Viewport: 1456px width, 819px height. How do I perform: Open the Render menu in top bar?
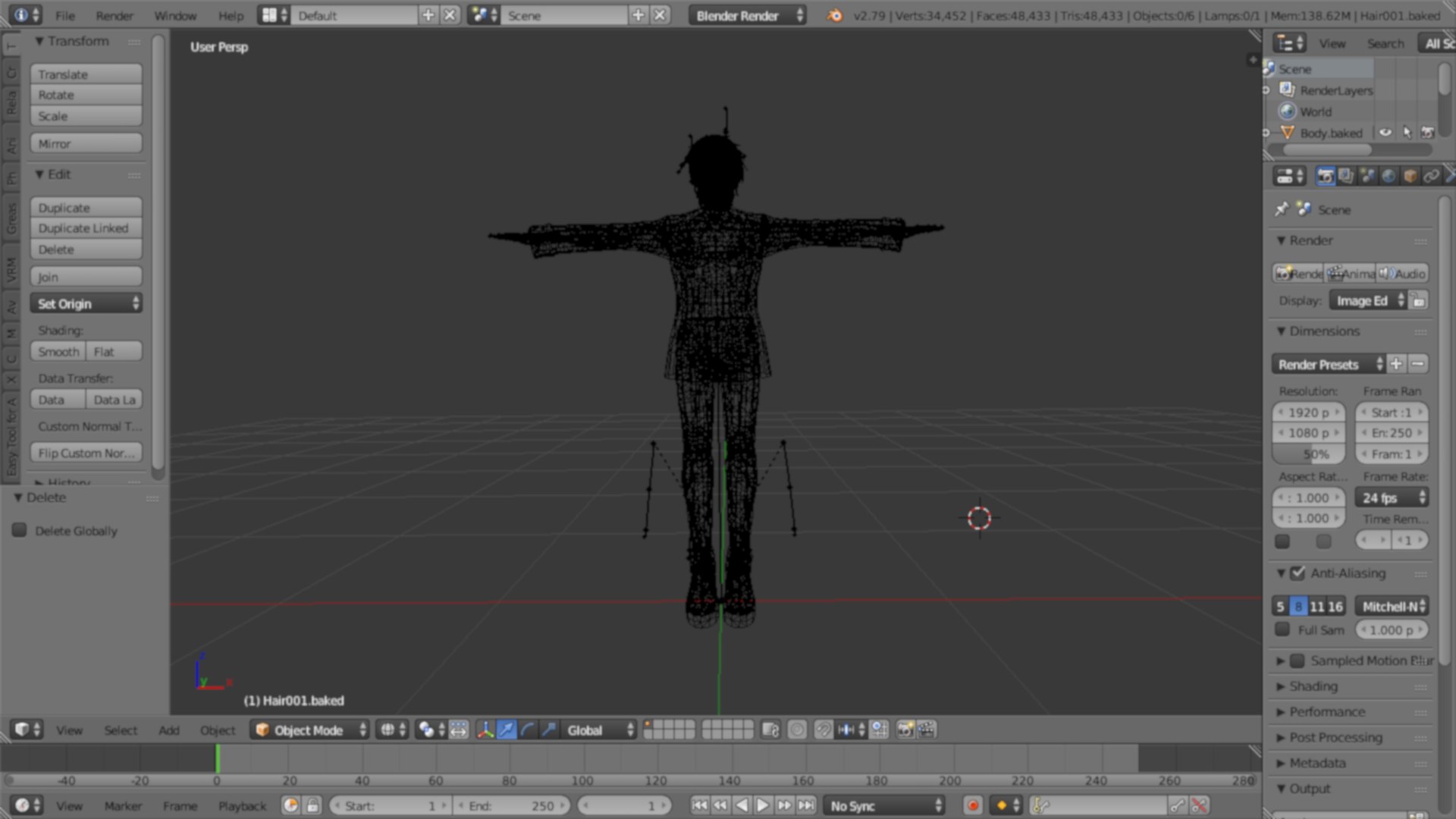[x=115, y=15]
